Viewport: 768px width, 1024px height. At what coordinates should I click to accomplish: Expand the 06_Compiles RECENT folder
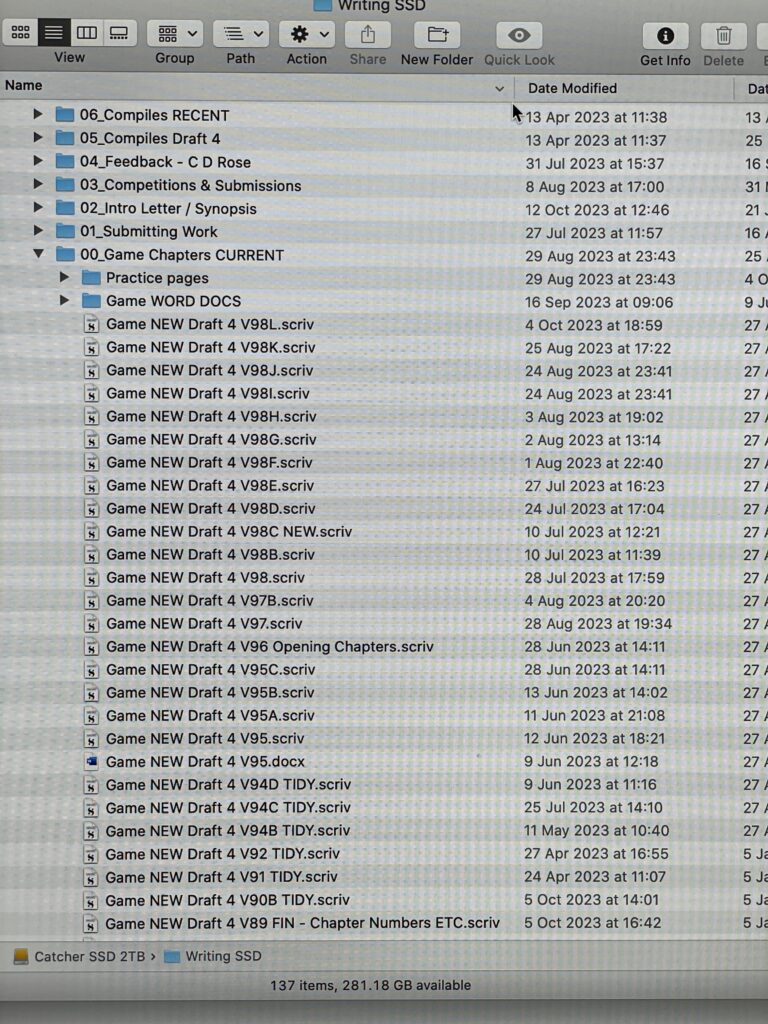pyautogui.click(x=39, y=115)
